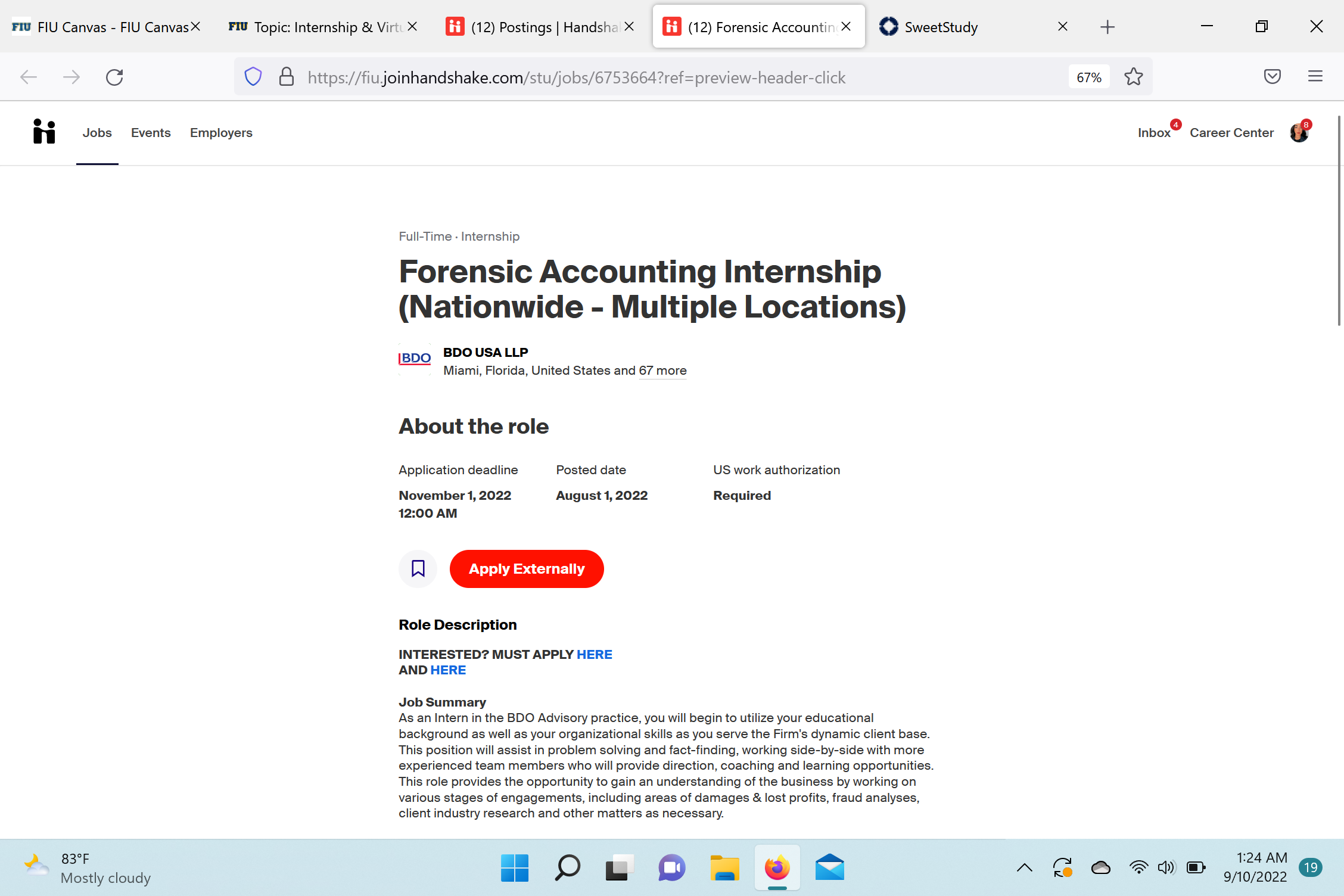Open the Windows Start menu

(x=515, y=867)
